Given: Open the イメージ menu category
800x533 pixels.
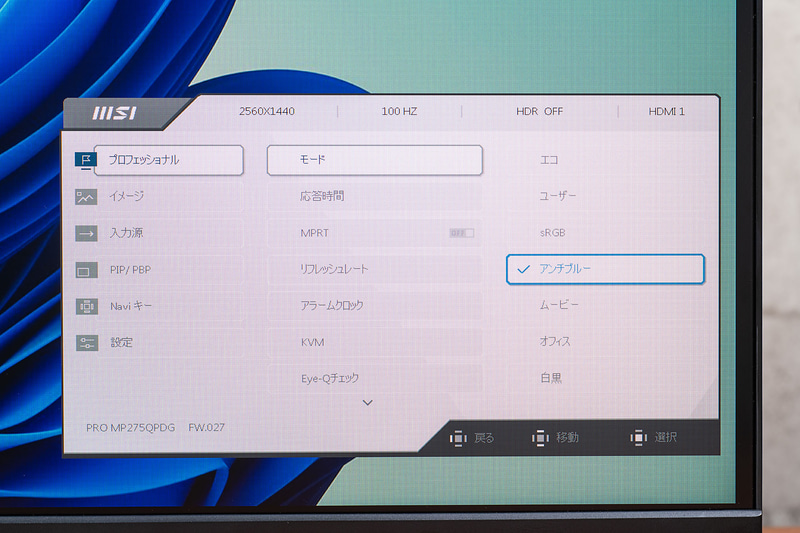Looking at the screenshot, I should coord(168,197).
